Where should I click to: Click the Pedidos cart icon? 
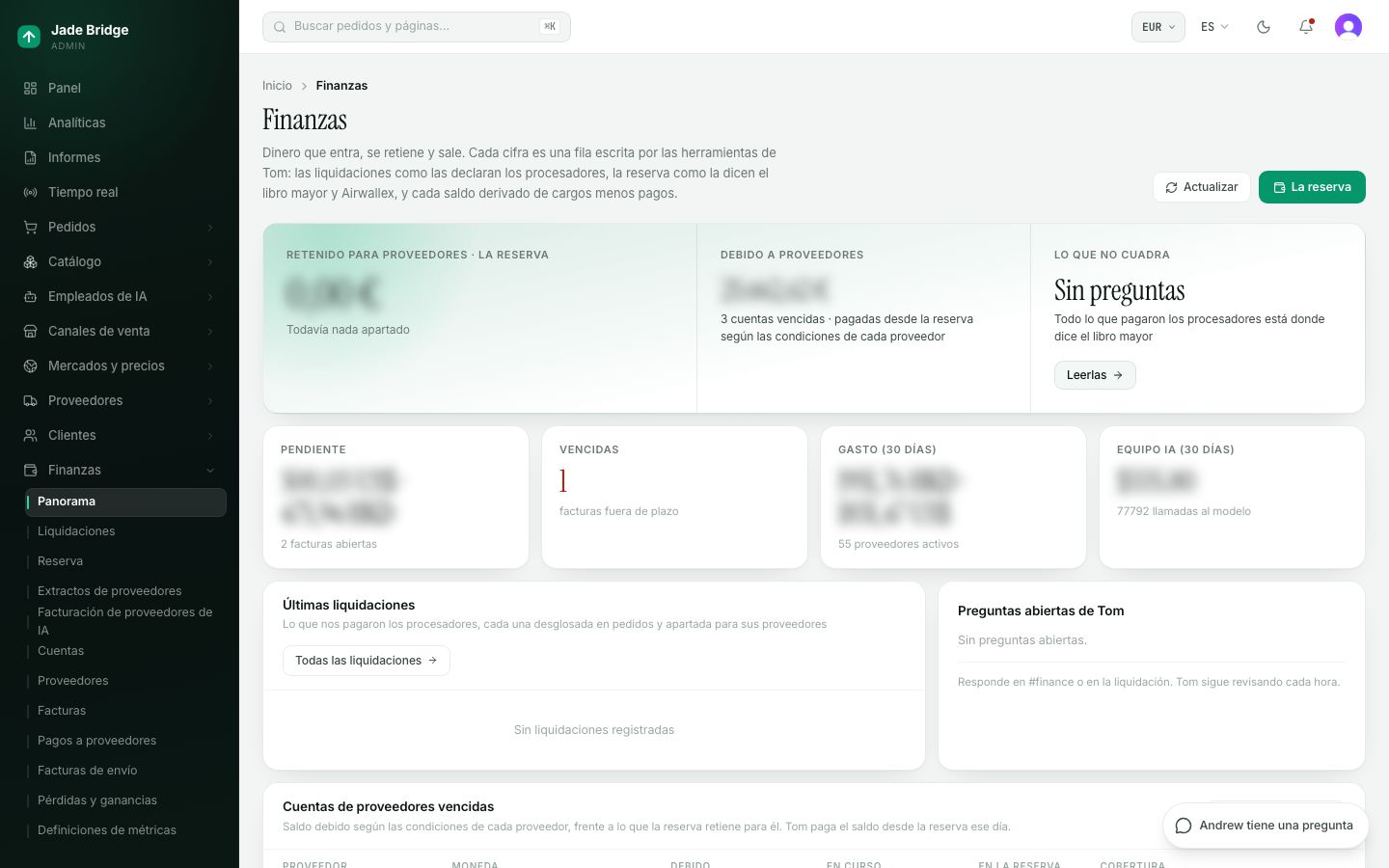[30, 227]
